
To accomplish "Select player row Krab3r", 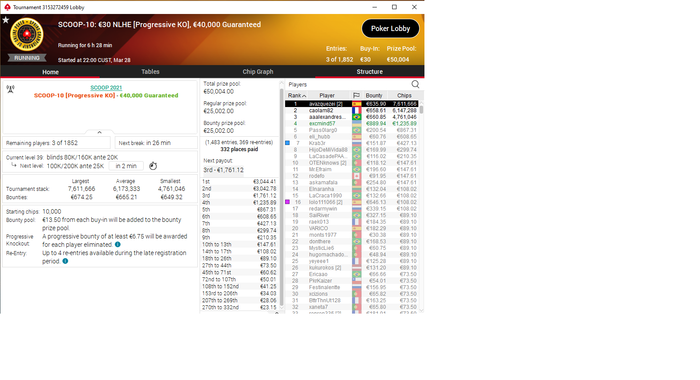I will click(x=351, y=143).
